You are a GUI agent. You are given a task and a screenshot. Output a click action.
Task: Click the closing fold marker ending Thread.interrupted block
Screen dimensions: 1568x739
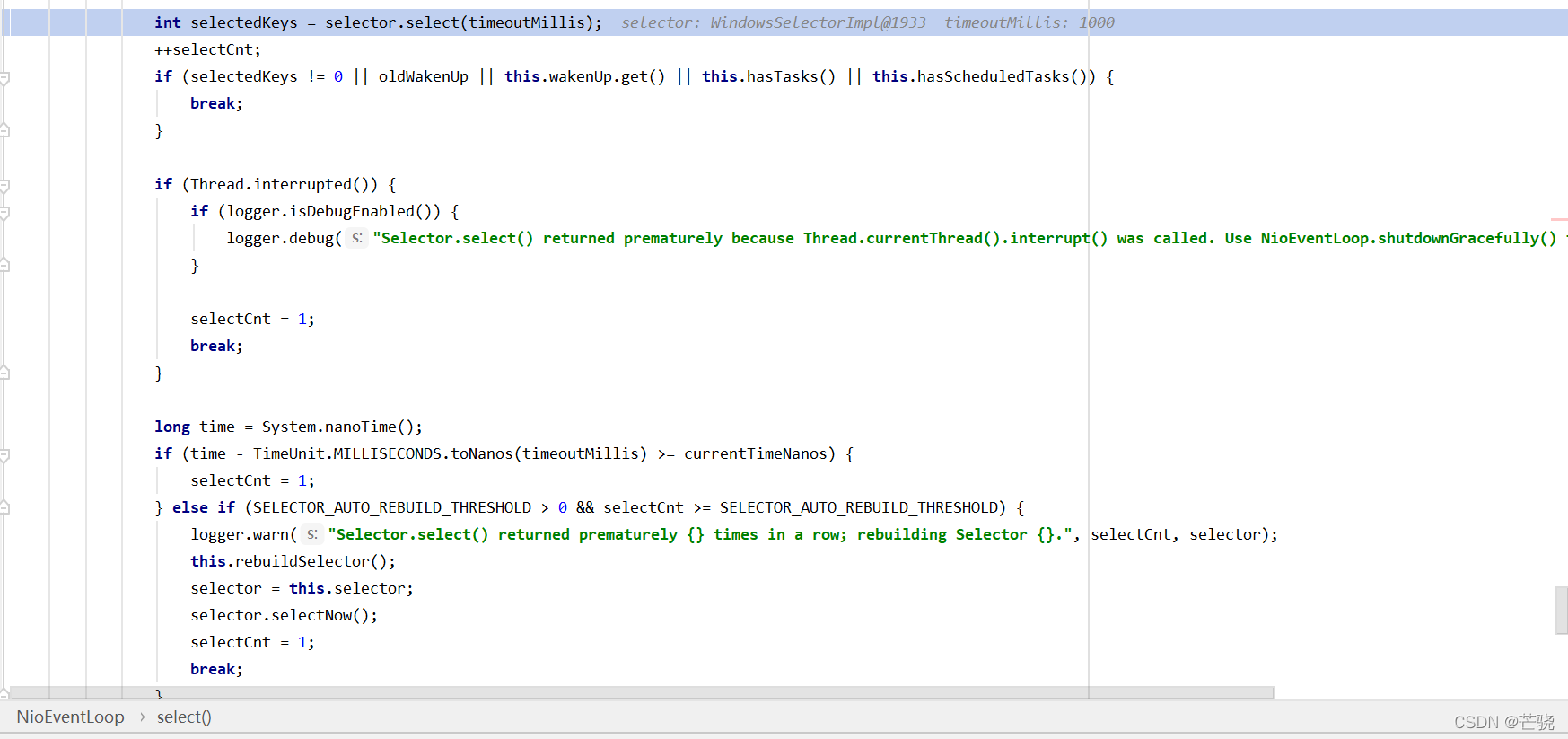(4, 373)
